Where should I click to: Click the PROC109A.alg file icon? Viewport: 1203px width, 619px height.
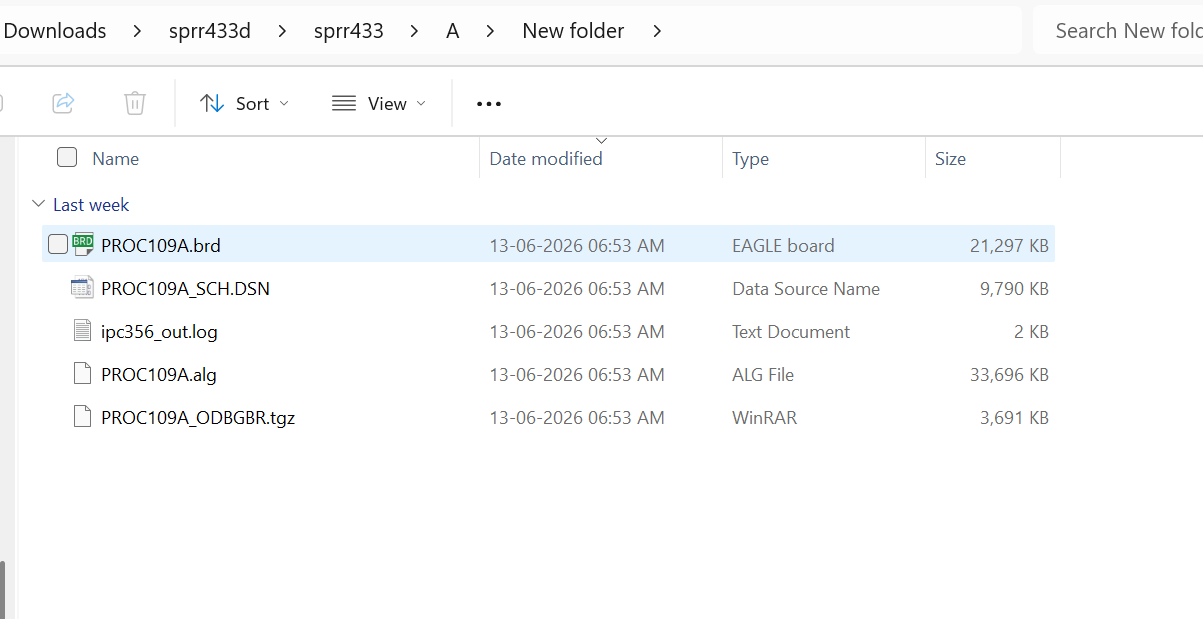[x=82, y=374]
